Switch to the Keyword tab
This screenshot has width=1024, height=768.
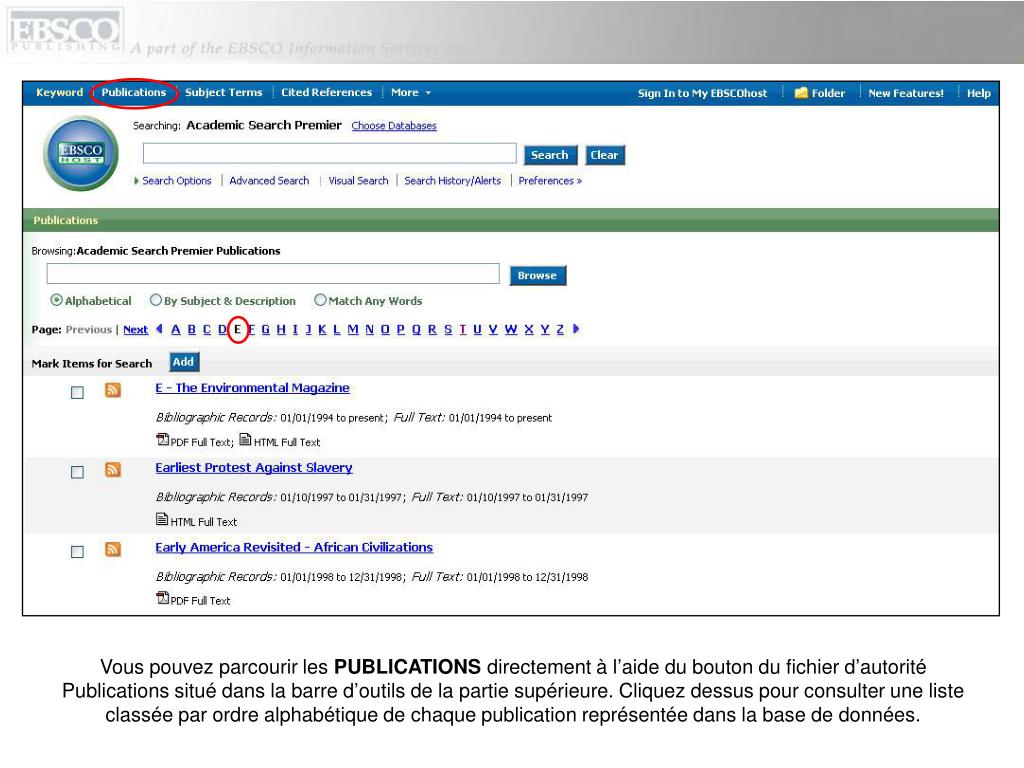(x=59, y=93)
